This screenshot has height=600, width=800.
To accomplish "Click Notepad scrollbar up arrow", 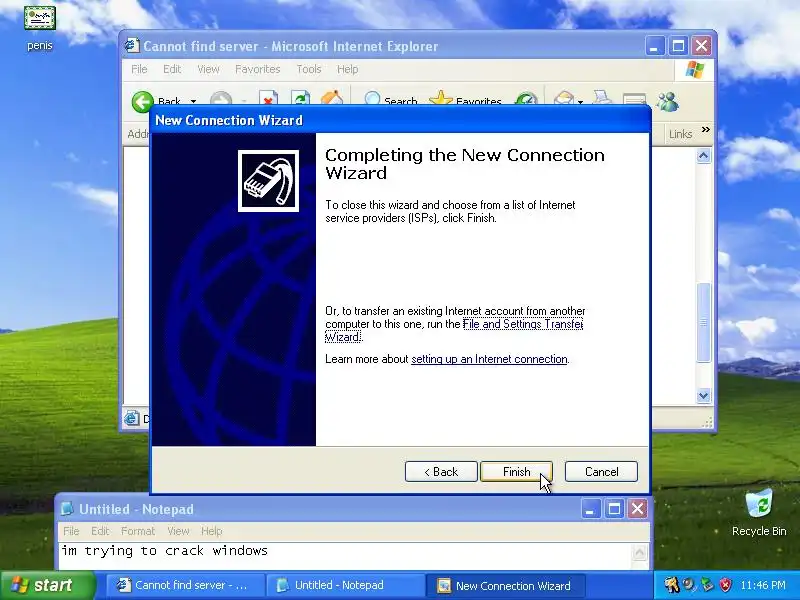I will pyautogui.click(x=639, y=552).
